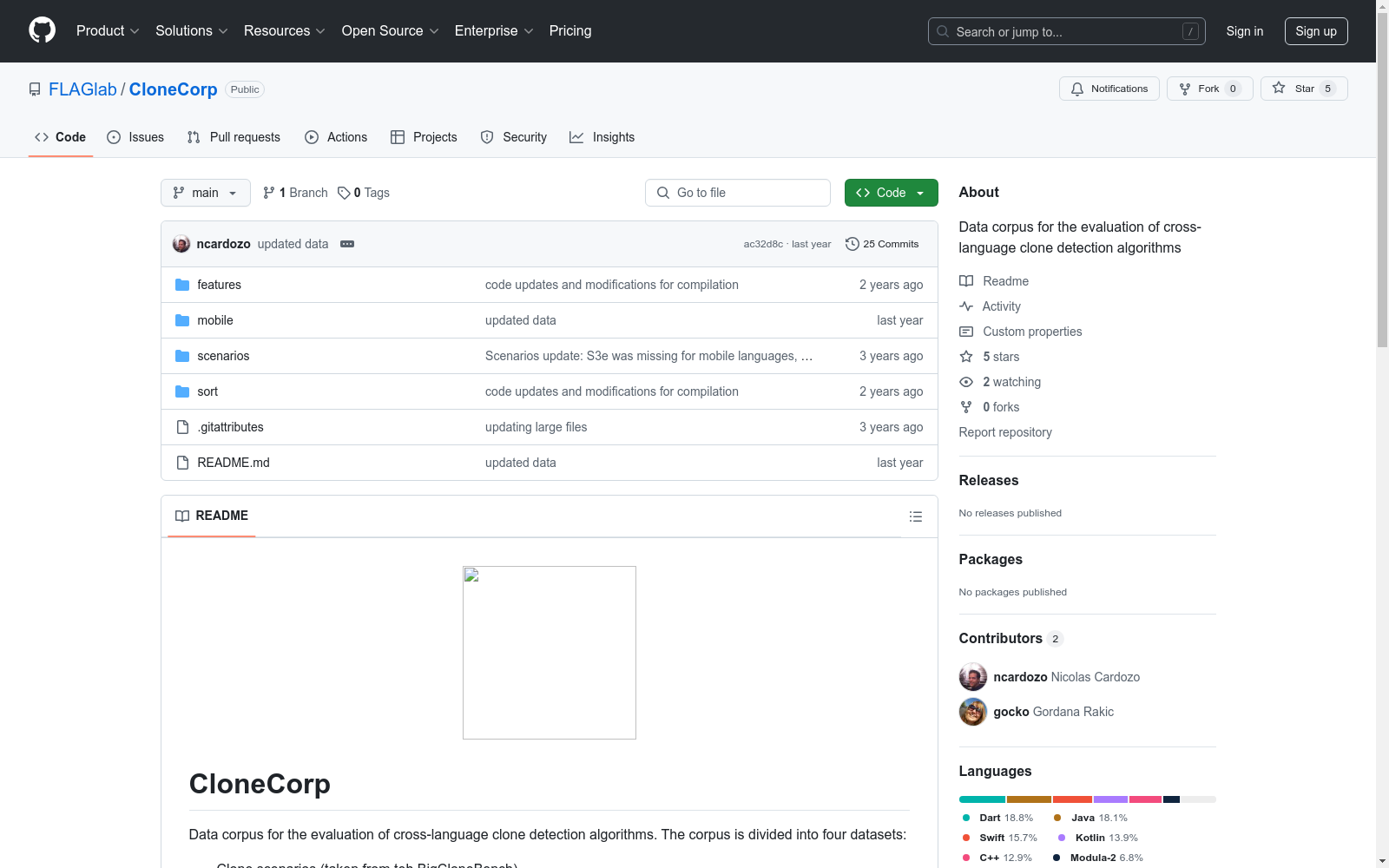Click the scenarios folder icon

182,356
